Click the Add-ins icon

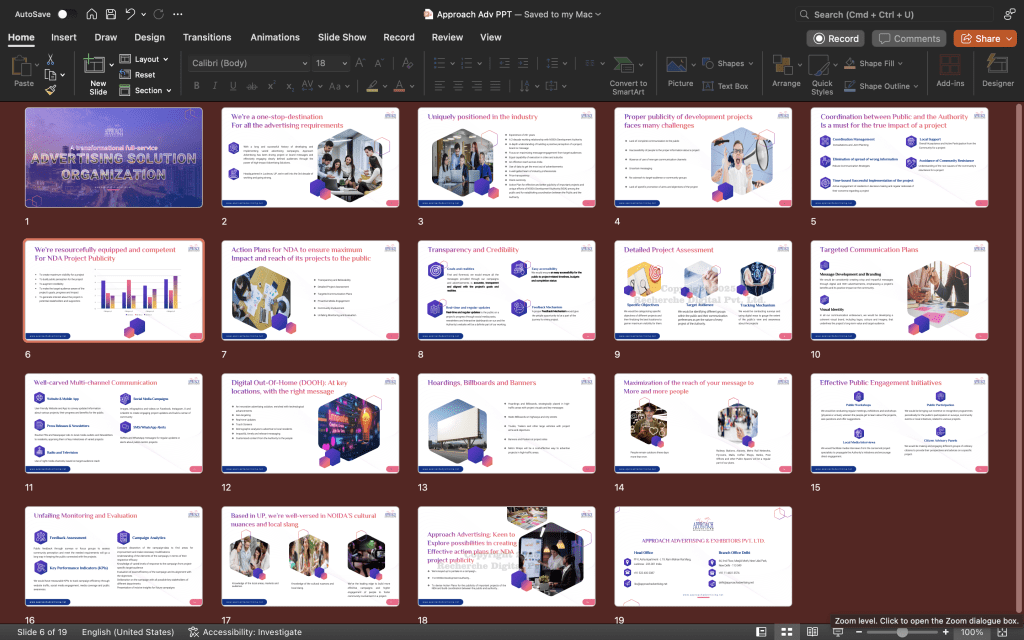(x=950, y=70)
